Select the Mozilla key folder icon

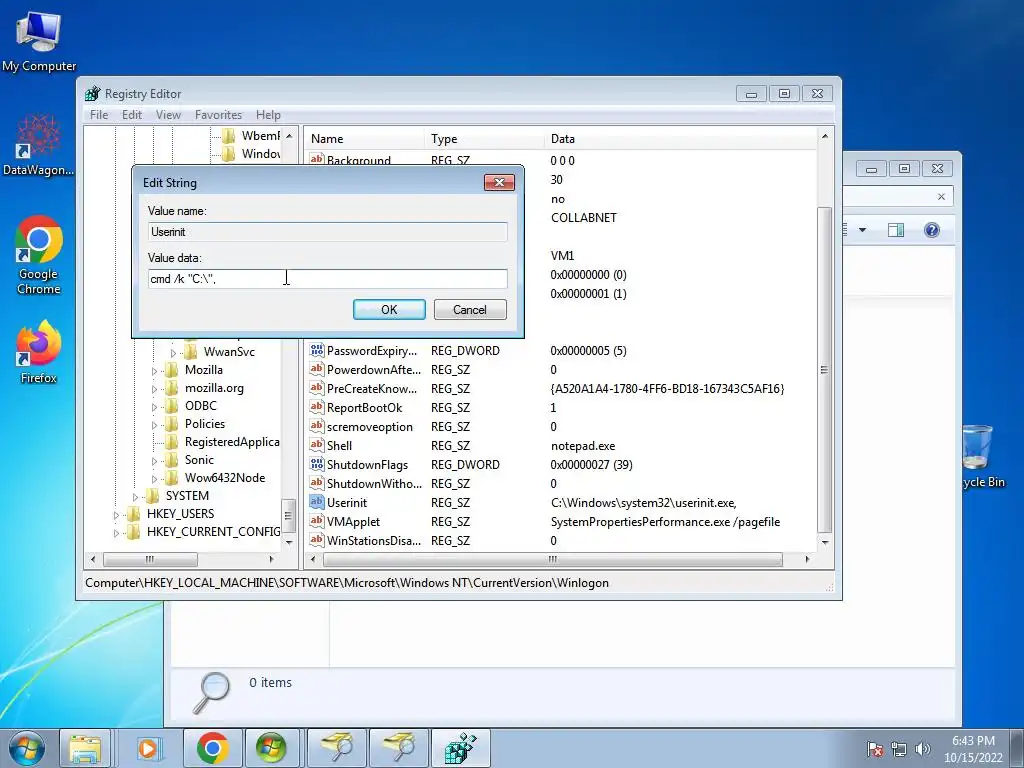172,370
